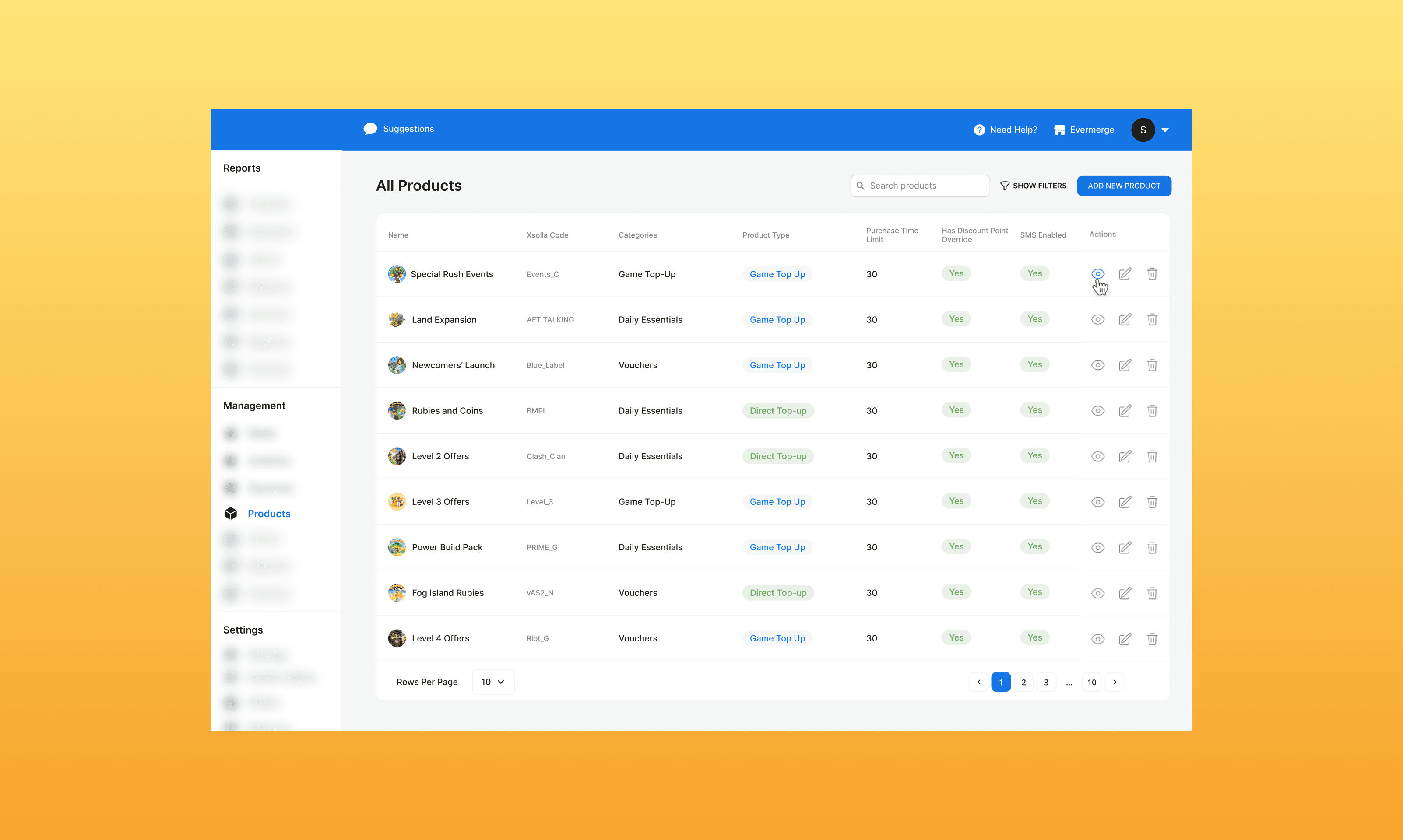1403x840 pixels.
Task: View the Level 2 Offers product
Action: pyautogui.click(x=1097, y=457)
